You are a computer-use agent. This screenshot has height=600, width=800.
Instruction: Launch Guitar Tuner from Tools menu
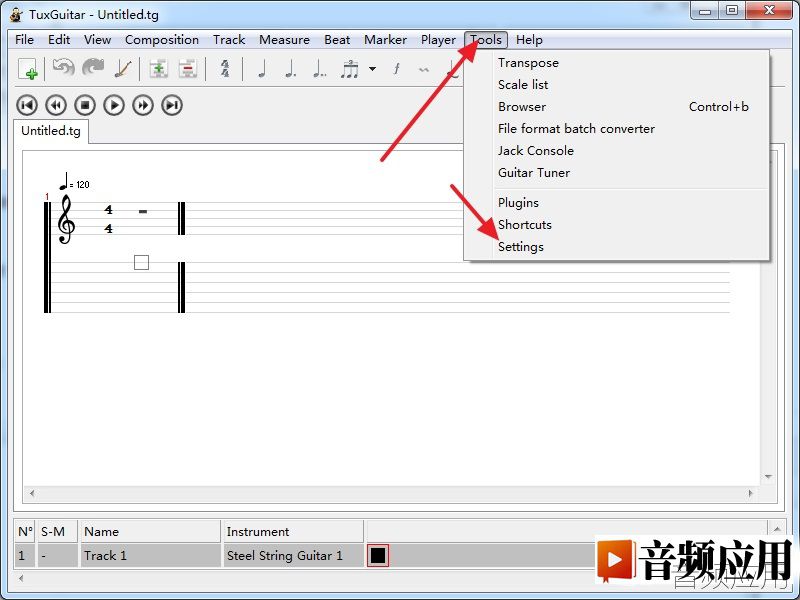616,172
